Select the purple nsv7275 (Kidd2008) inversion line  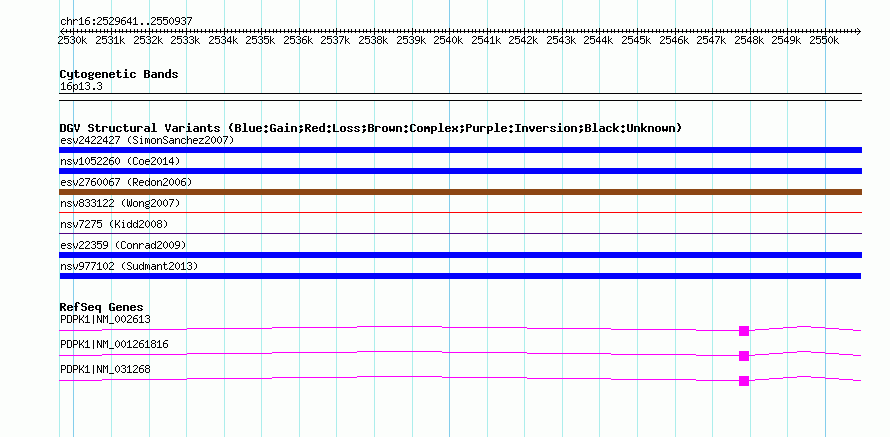(x=460, y=233)
